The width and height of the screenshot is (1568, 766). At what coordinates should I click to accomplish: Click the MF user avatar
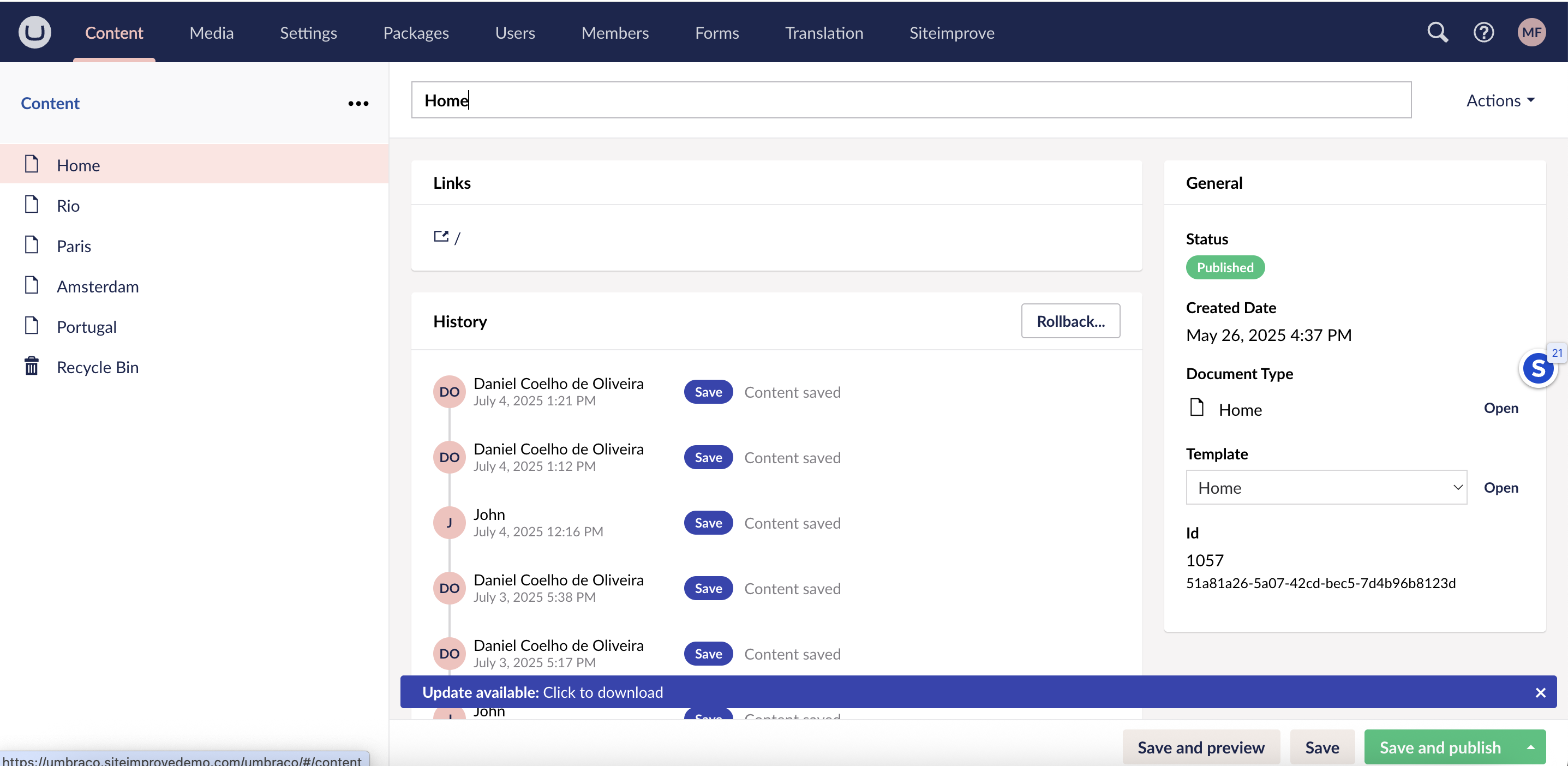coord(1531,32)
